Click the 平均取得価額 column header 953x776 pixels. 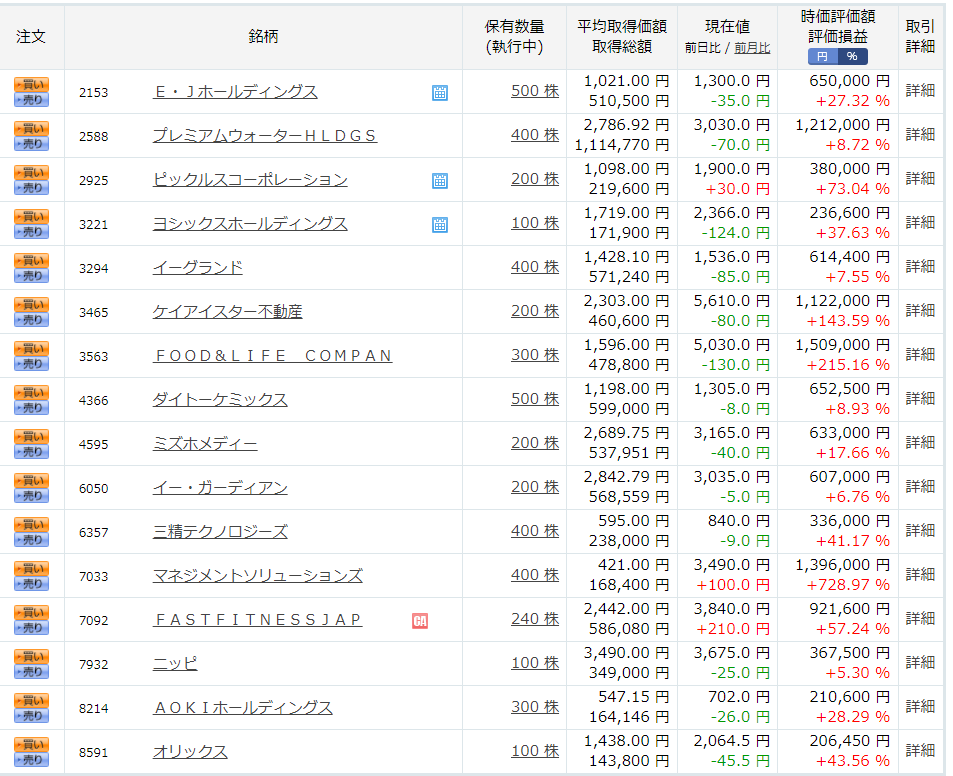622,27
